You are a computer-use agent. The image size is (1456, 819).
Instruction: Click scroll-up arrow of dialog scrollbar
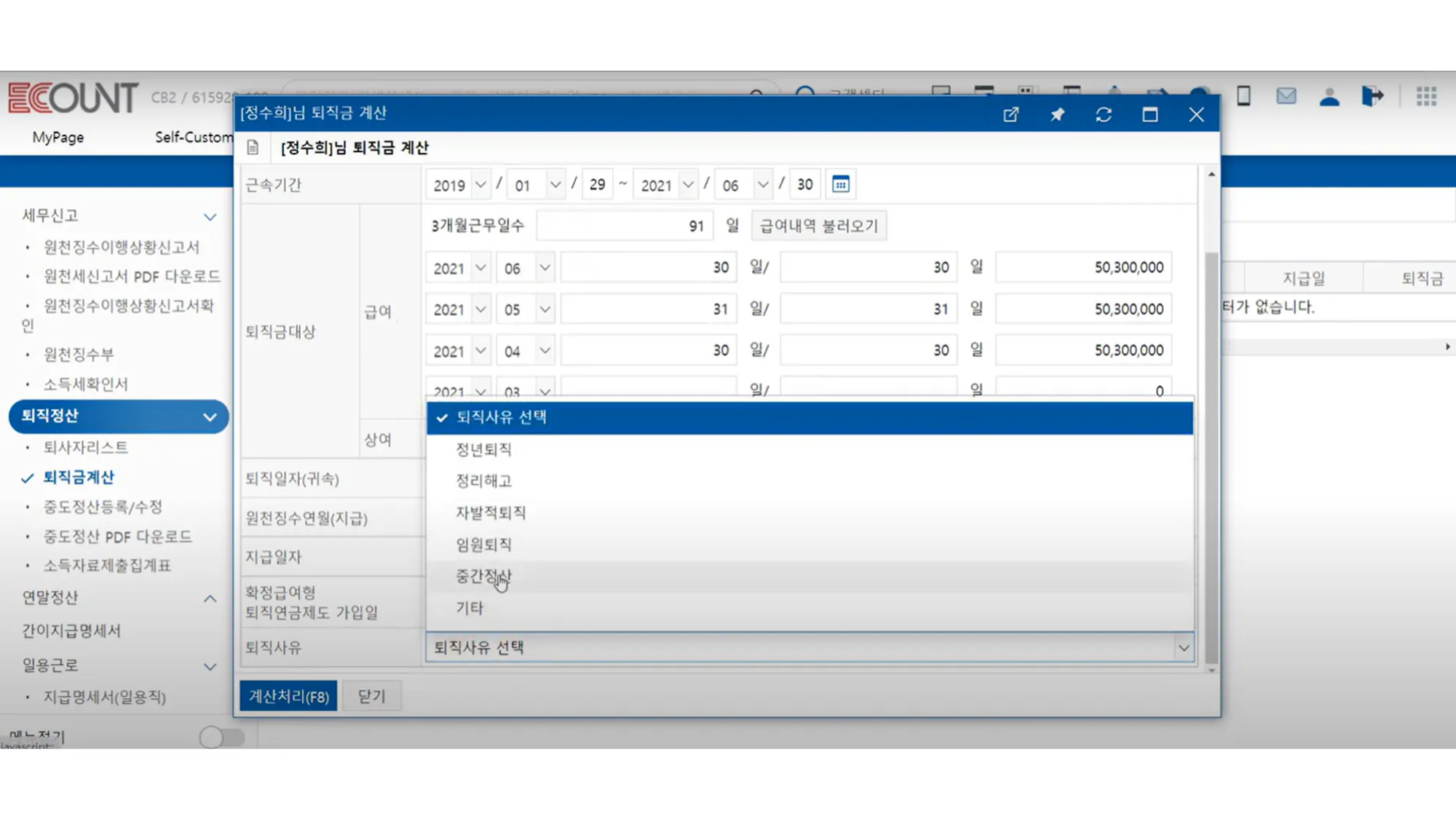[1211, 174]
